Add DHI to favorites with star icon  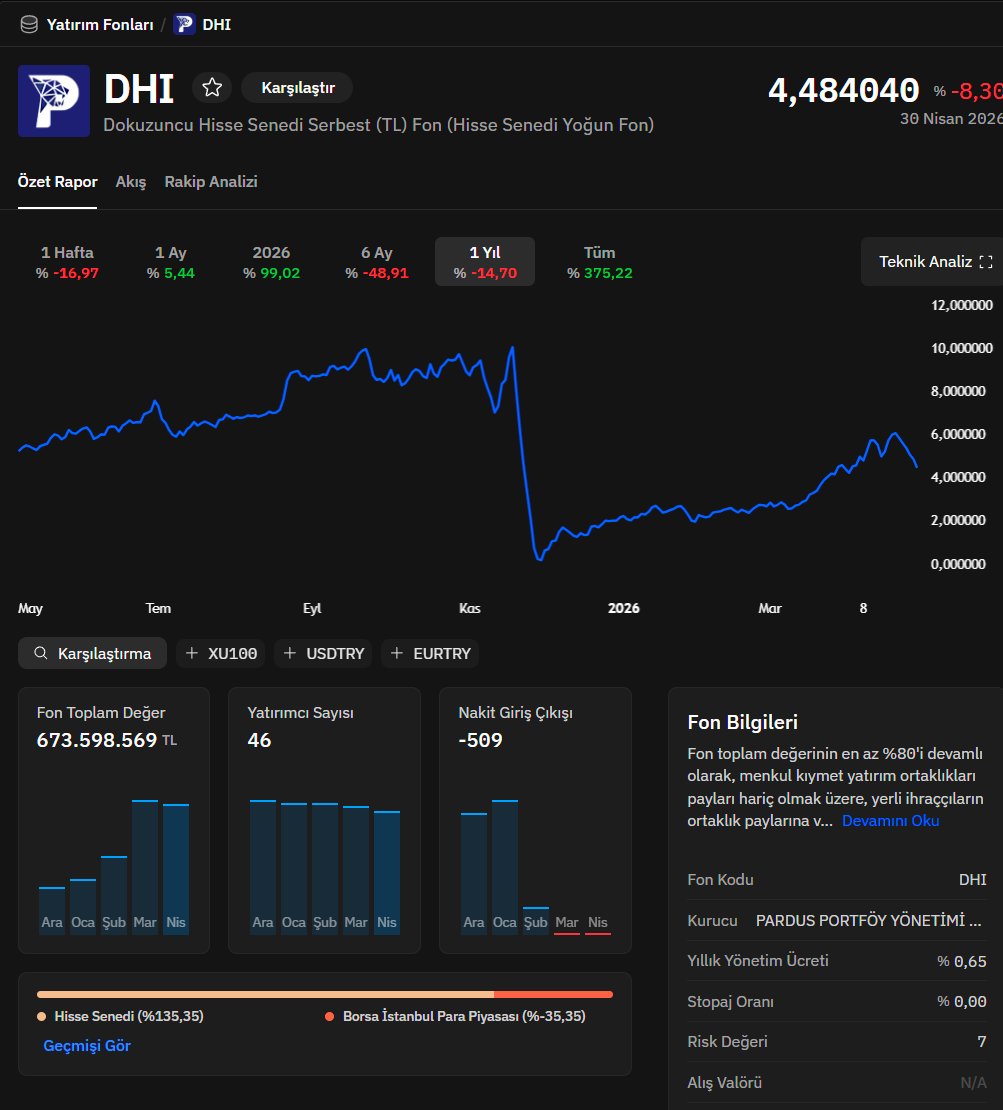pos(212,88)
